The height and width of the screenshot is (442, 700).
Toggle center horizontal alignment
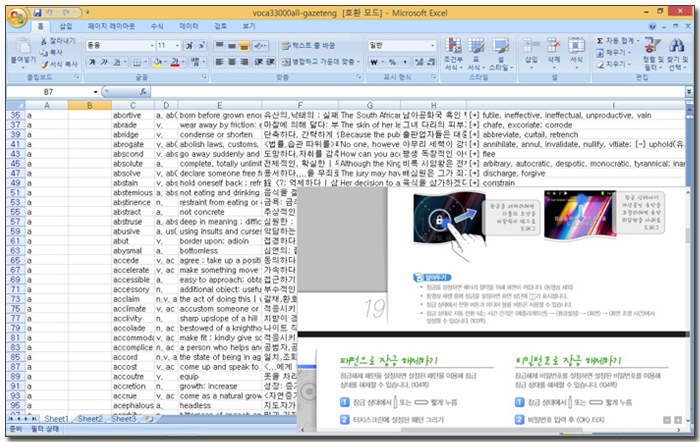pos(231,62)
